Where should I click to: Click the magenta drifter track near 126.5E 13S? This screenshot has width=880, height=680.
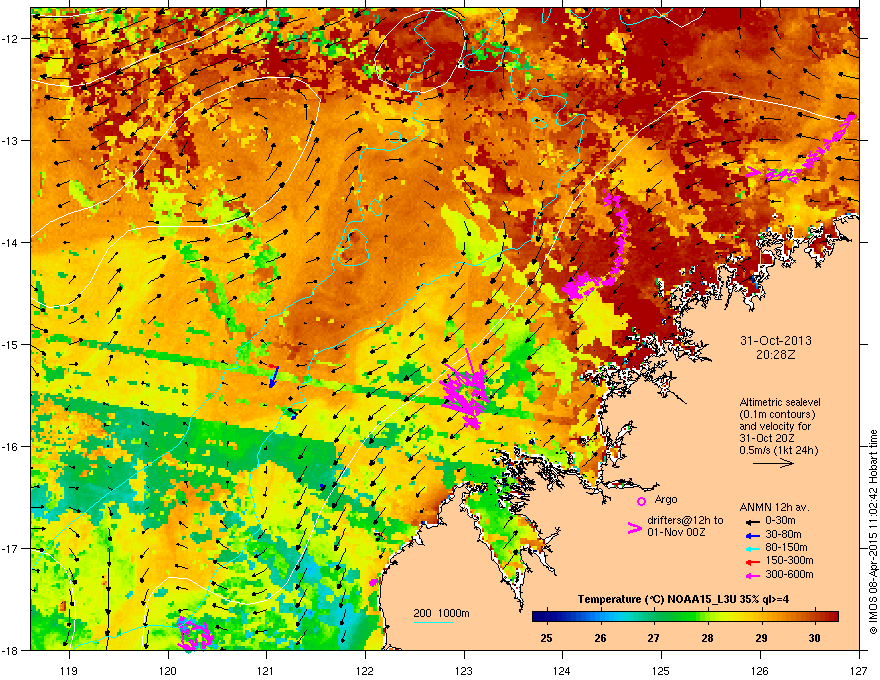pyautogui.click(x=803, y=151)
